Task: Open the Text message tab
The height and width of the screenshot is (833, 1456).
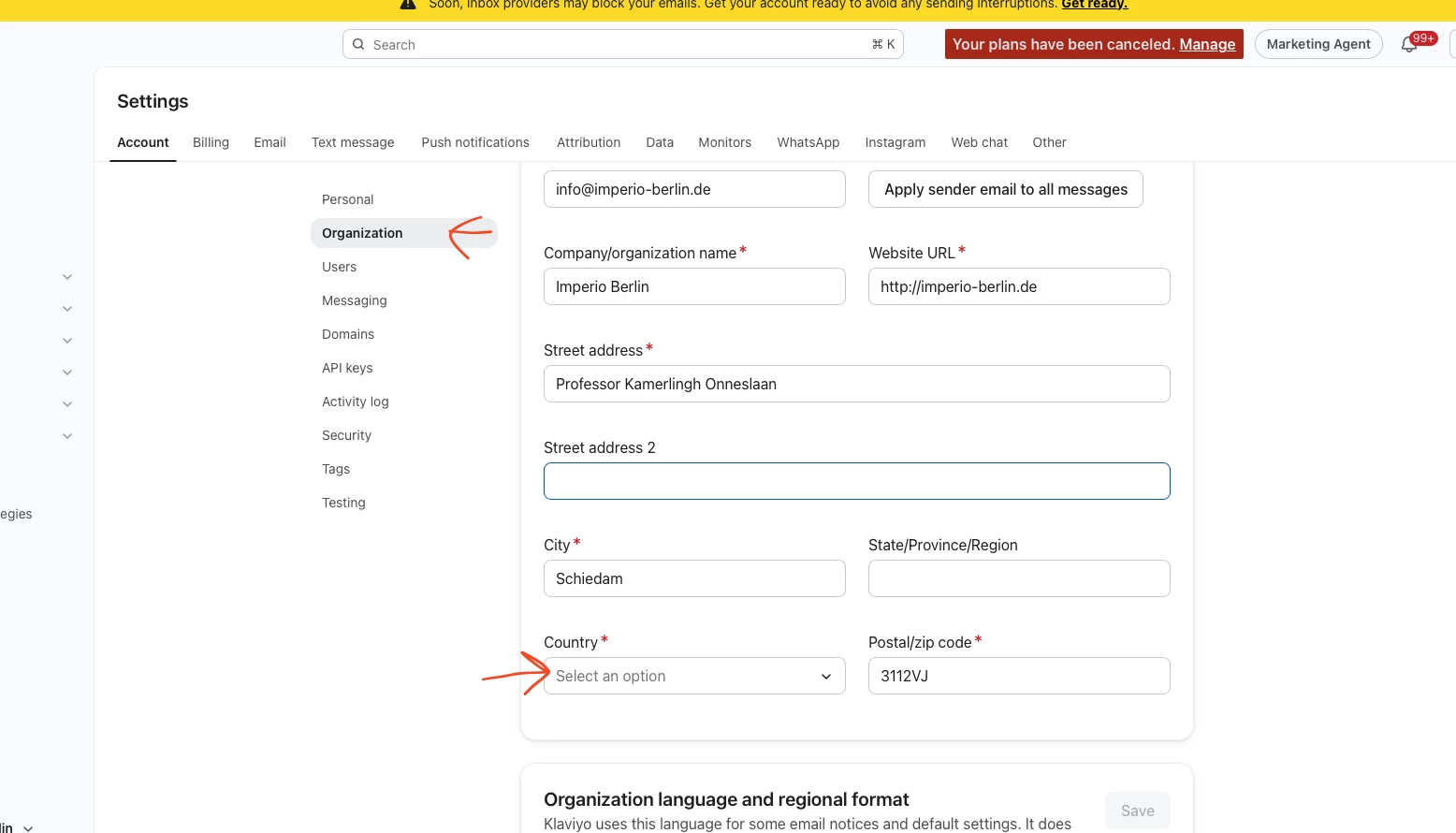Action: click(x=353, y=142)
